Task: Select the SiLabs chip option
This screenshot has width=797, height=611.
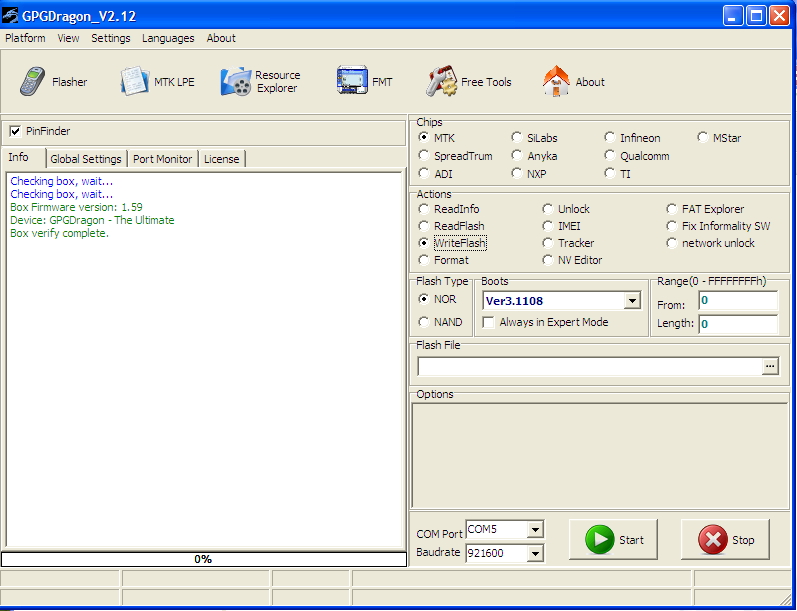Action: 516,137
